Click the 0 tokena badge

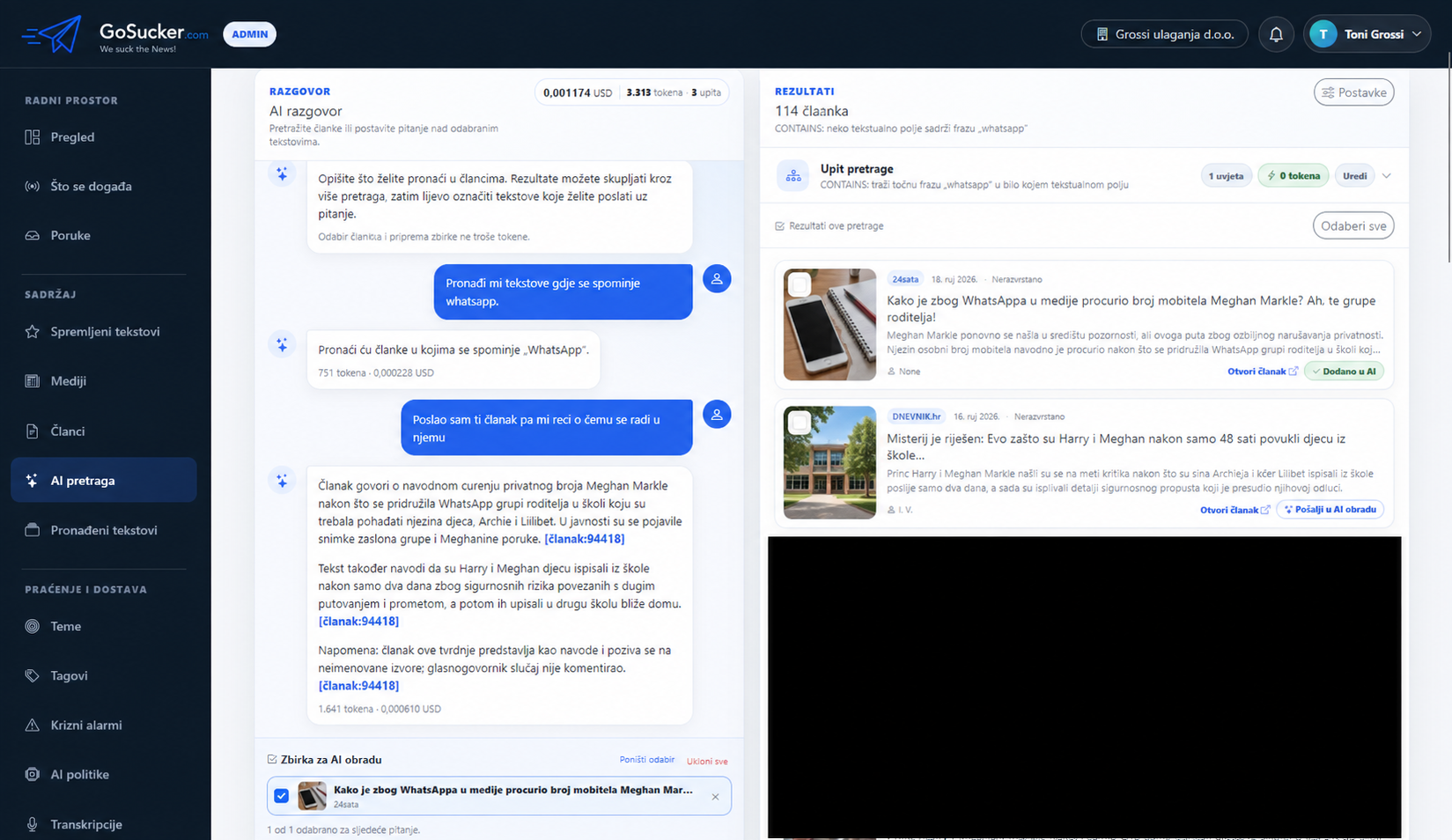pyautogui.click(x=1294, y=176)
